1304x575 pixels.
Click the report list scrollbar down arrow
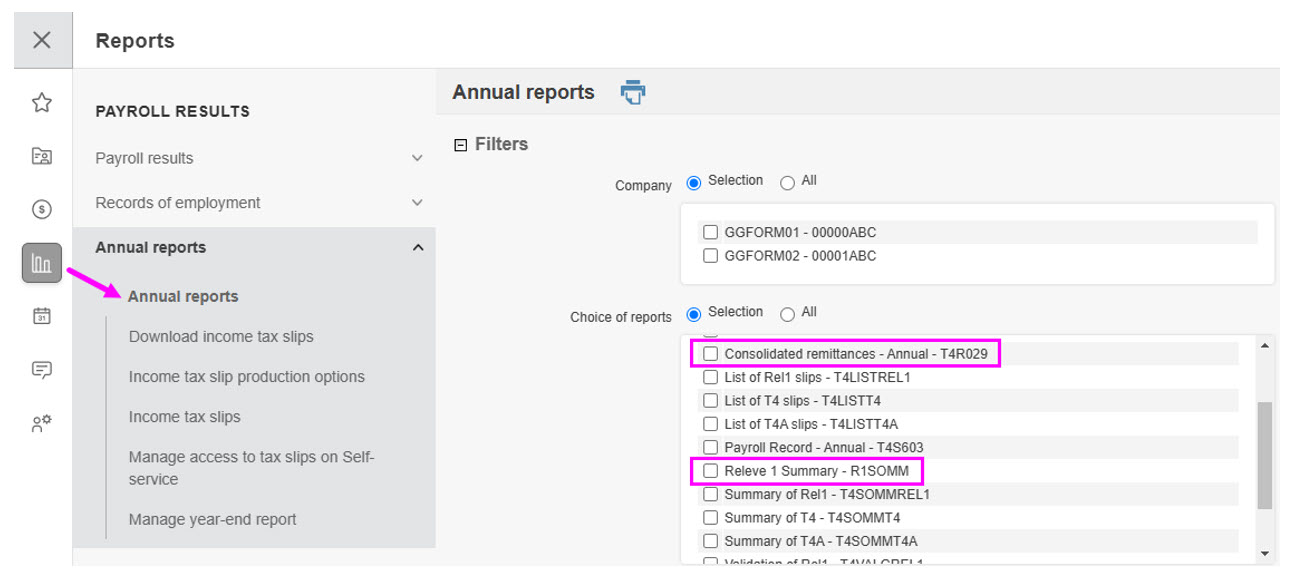pyautogui.click(x=1264, y=552)
